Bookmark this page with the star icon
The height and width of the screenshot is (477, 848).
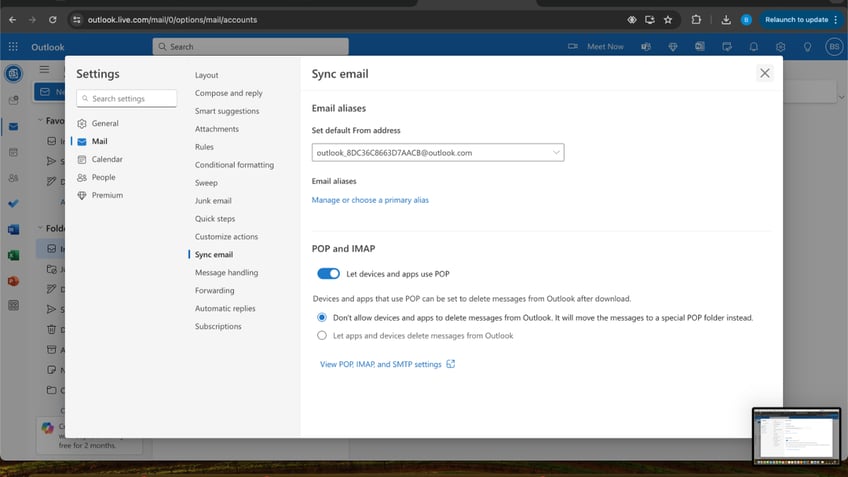point(668,19)
